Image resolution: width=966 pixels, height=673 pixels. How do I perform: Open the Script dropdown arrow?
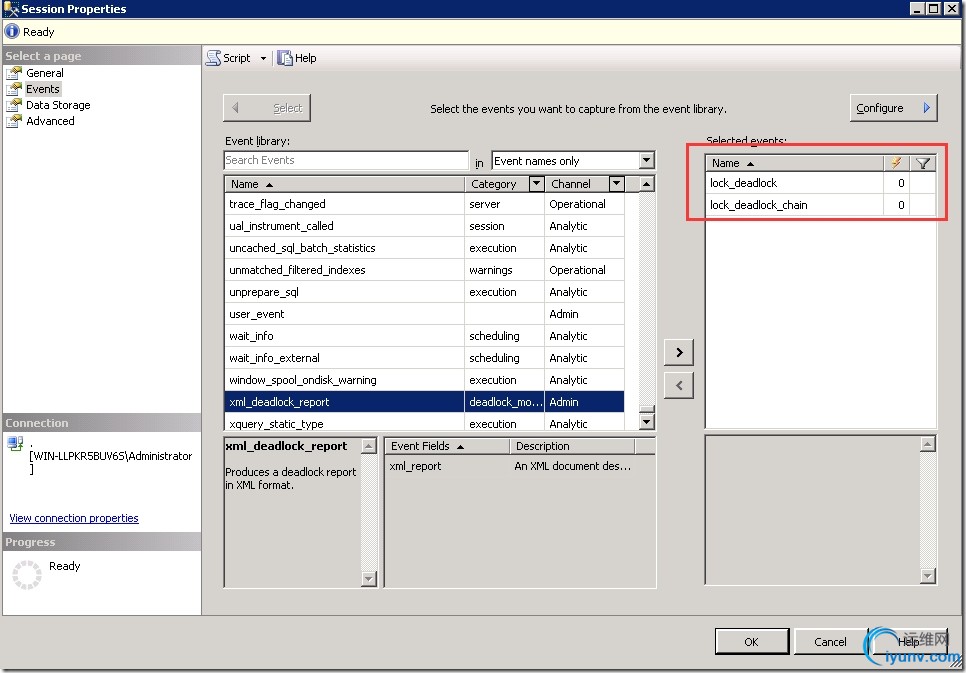(263, 59)
